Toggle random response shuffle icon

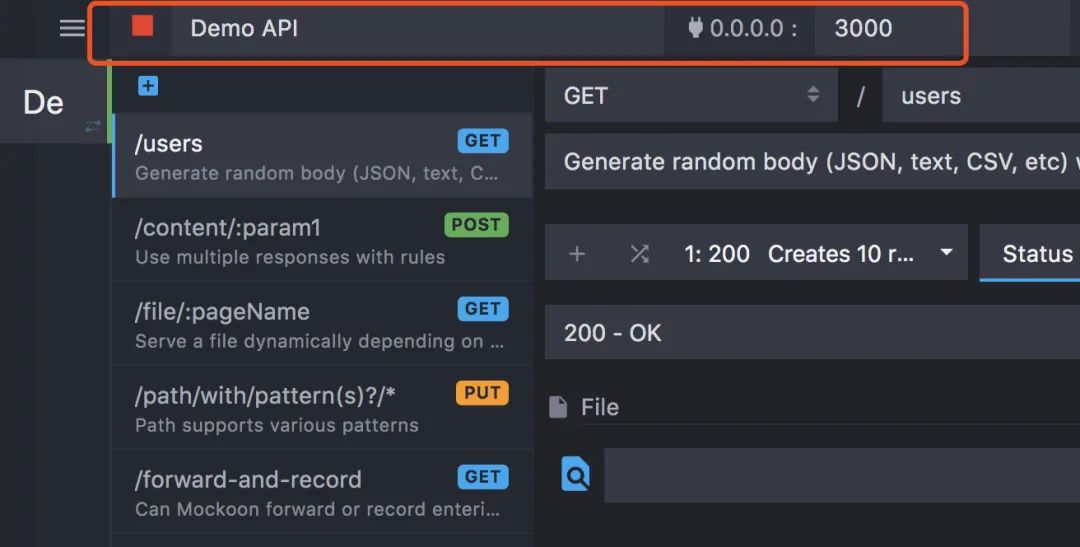click(x=639, y=254)
